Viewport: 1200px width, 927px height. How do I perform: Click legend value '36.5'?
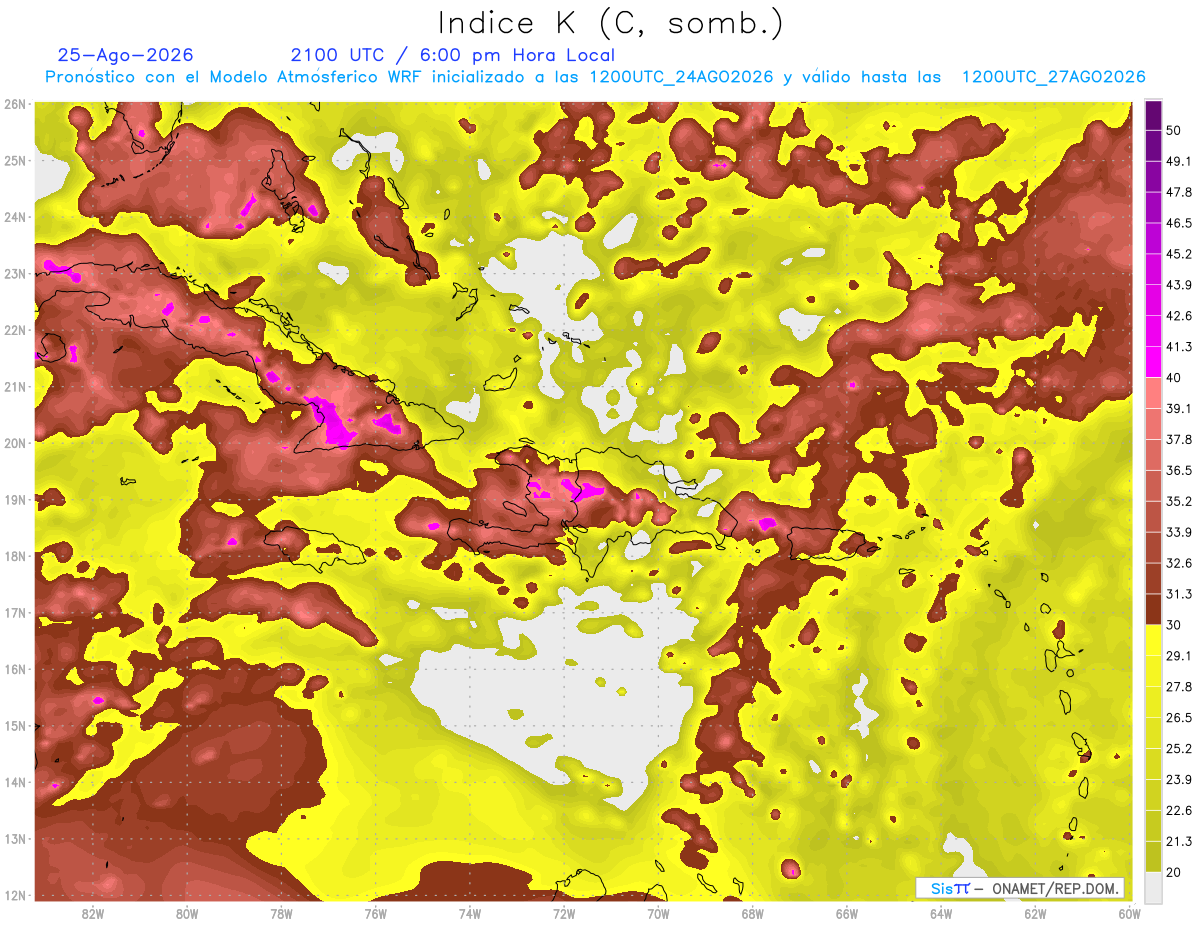1178,470
